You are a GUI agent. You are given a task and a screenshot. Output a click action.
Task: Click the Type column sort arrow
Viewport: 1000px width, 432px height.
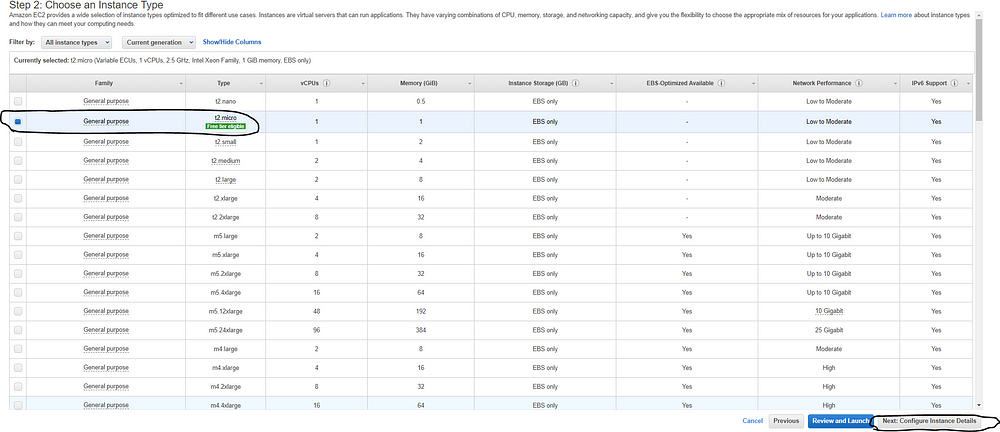tap(261, 84)
